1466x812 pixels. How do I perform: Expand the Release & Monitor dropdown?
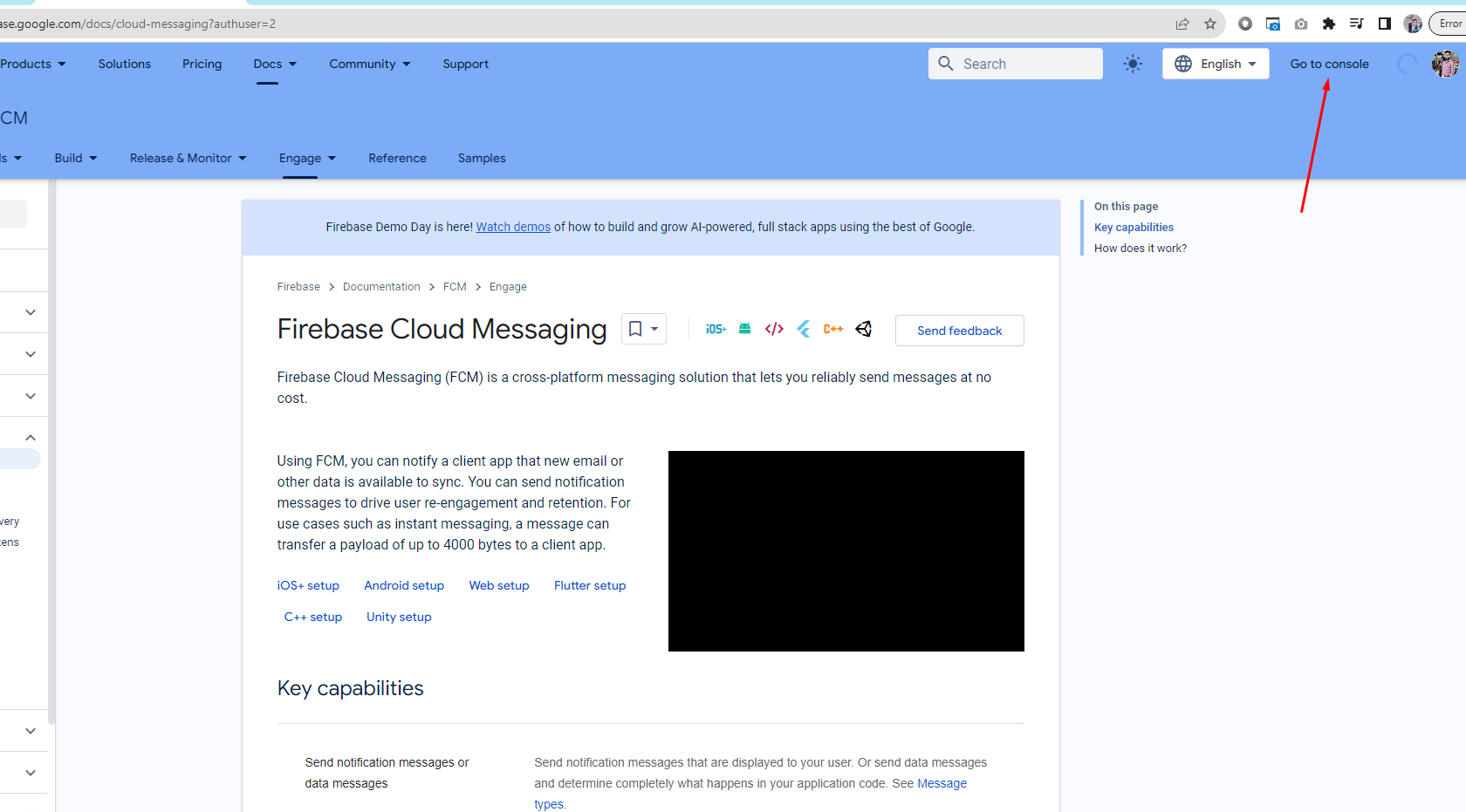(x=188, y=158)
